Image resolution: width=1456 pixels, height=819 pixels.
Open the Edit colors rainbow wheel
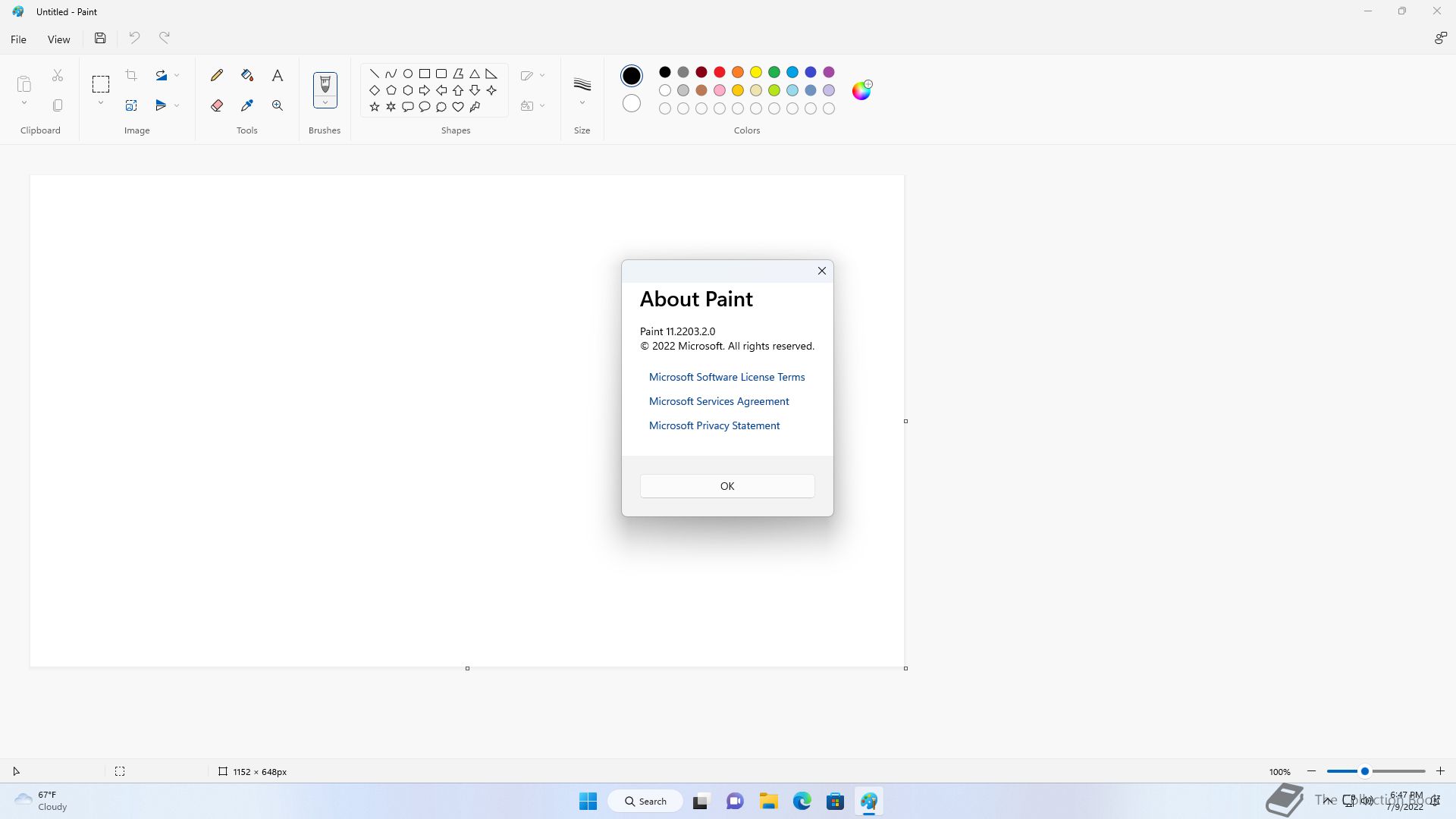(x=862, y=90)
